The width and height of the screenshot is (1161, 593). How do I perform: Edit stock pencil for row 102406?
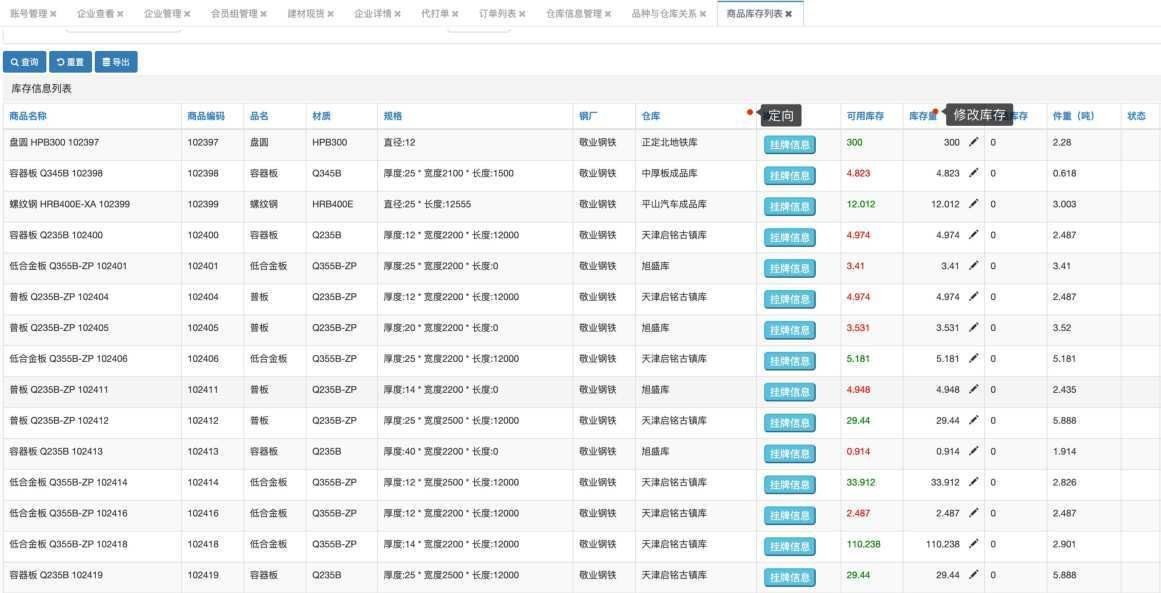click(x=974, y=358)
